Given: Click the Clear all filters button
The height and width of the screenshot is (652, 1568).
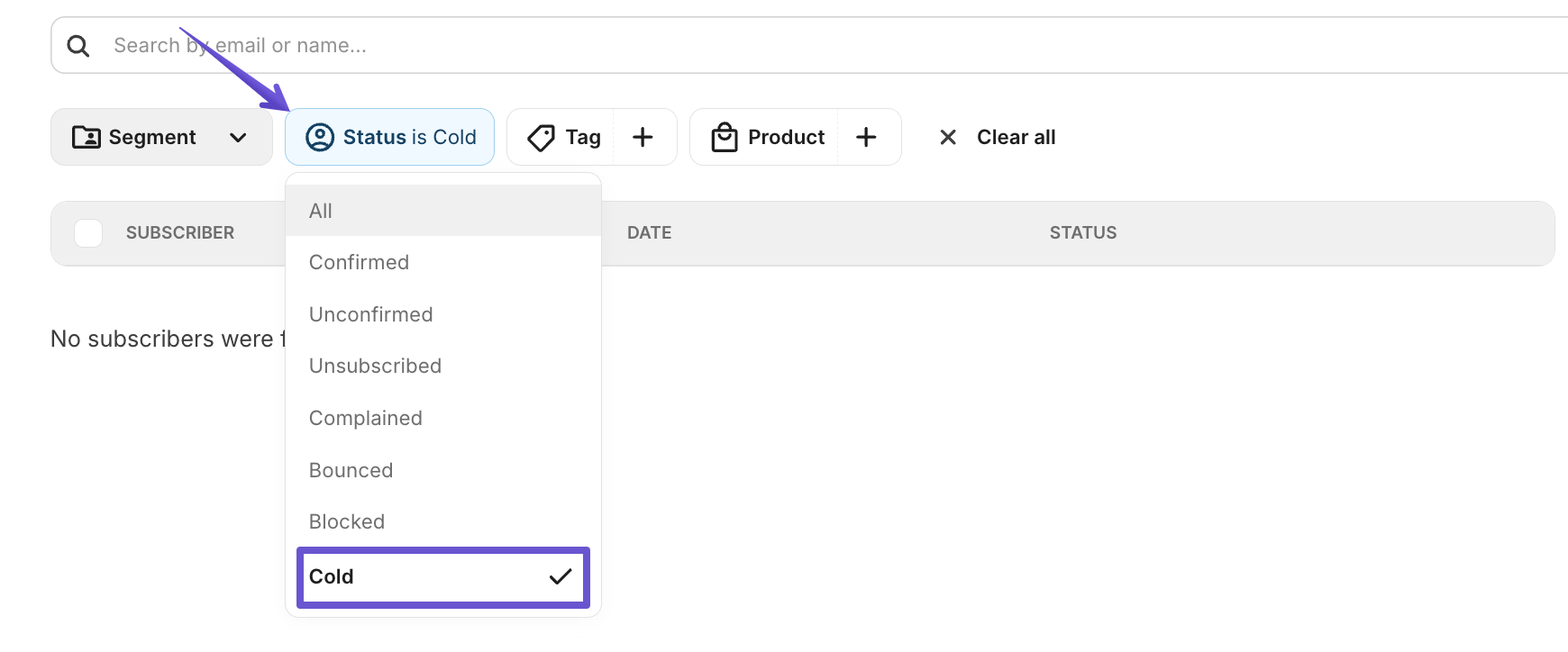Looking at the screenshot, I should coord(998,137).
